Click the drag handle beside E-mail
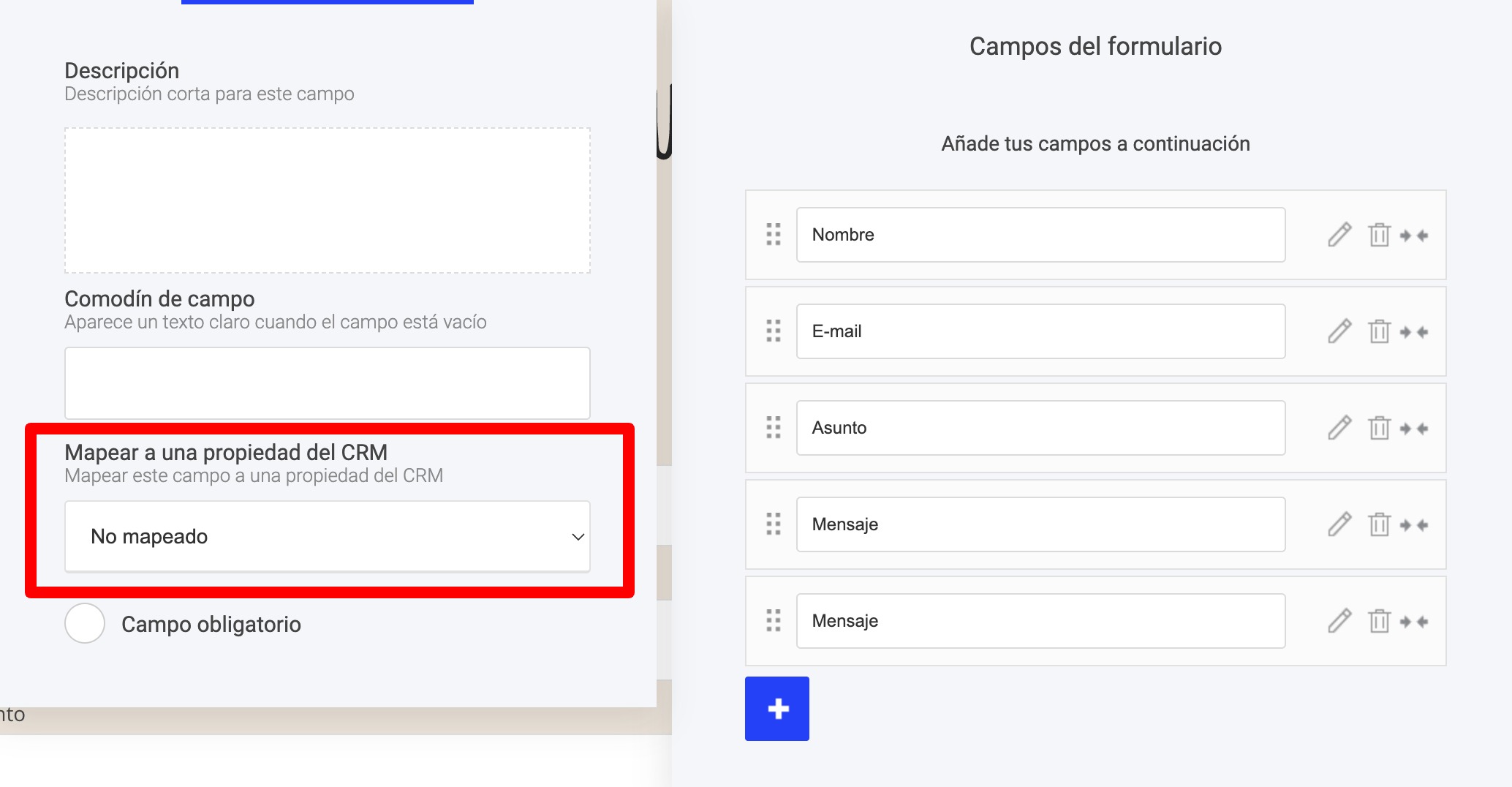1512x787 pixels. click(x=774, y=331)
